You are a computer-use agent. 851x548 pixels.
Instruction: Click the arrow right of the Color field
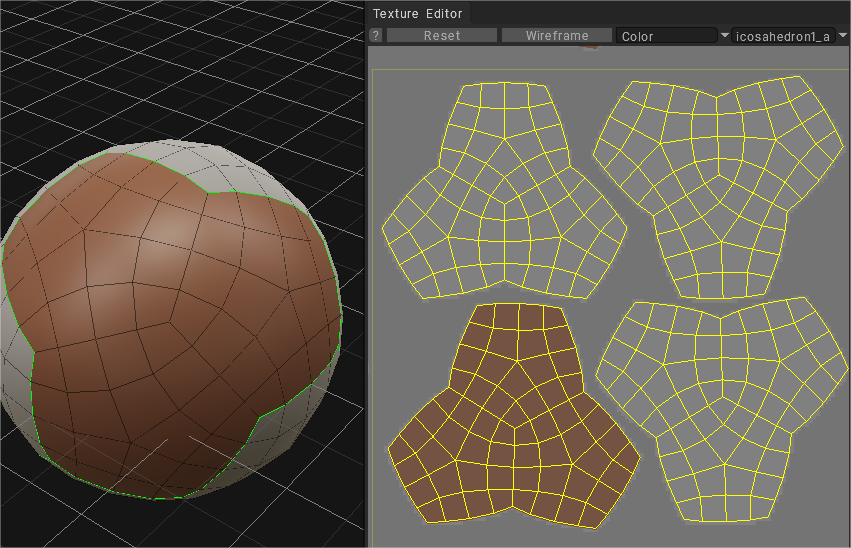click(x=725, y=36)
